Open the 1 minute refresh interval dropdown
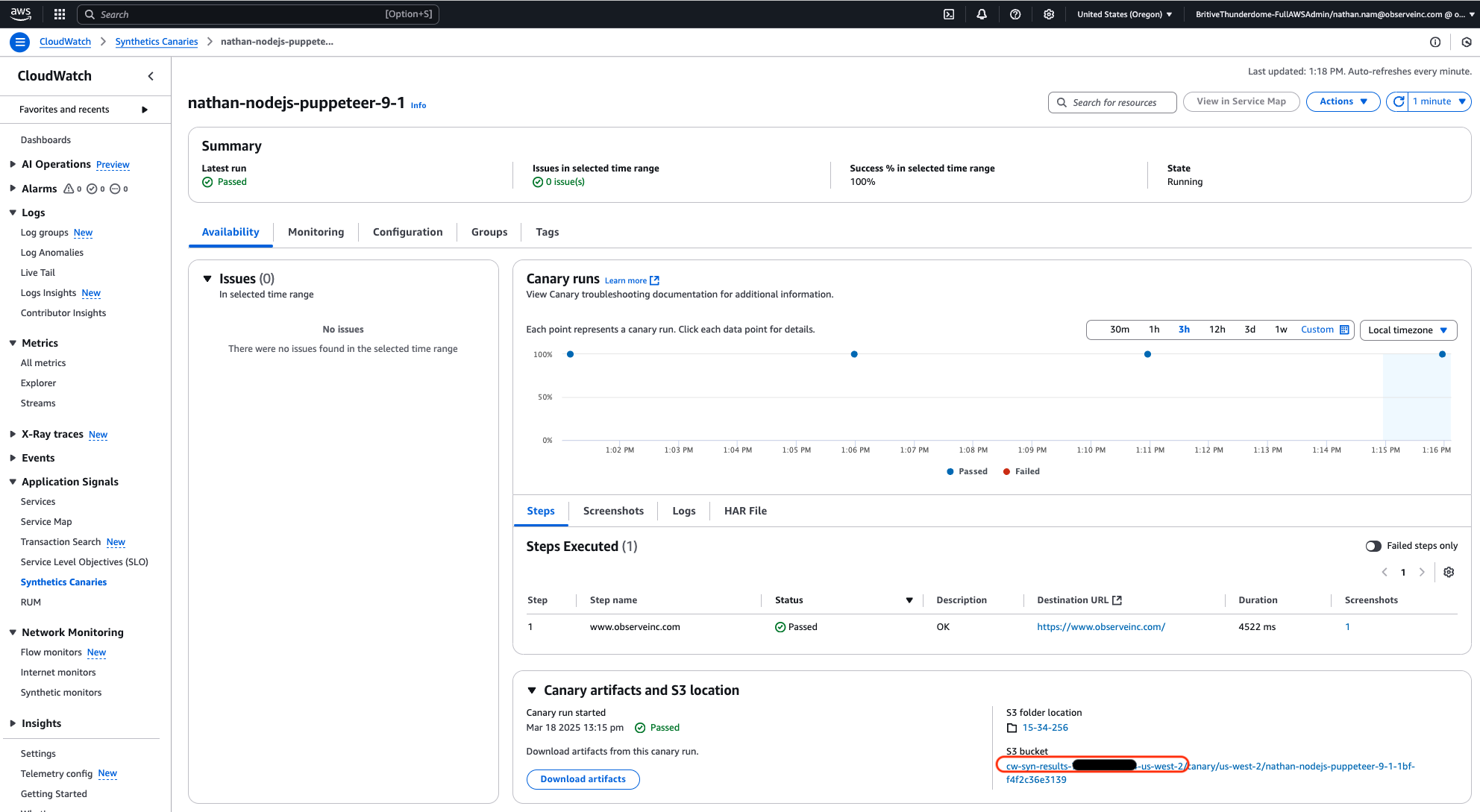Viewport: 1480px width, 812px height. point(1440,101)
